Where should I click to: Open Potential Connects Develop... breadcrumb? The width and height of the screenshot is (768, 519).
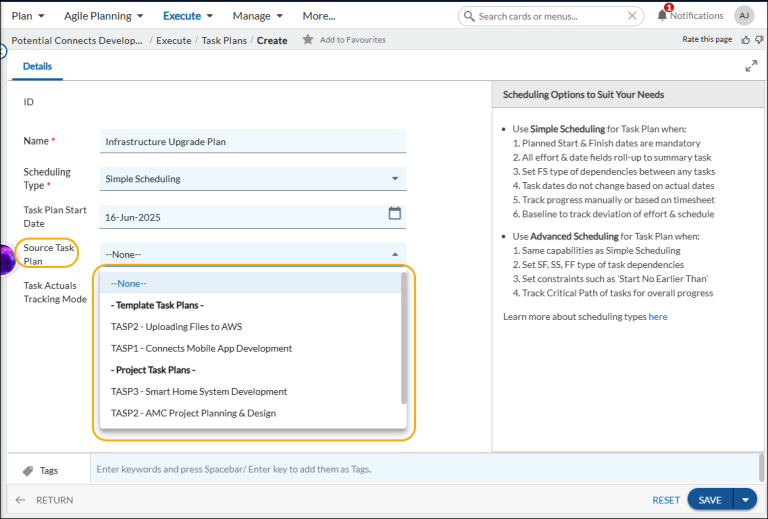point(77,40)
